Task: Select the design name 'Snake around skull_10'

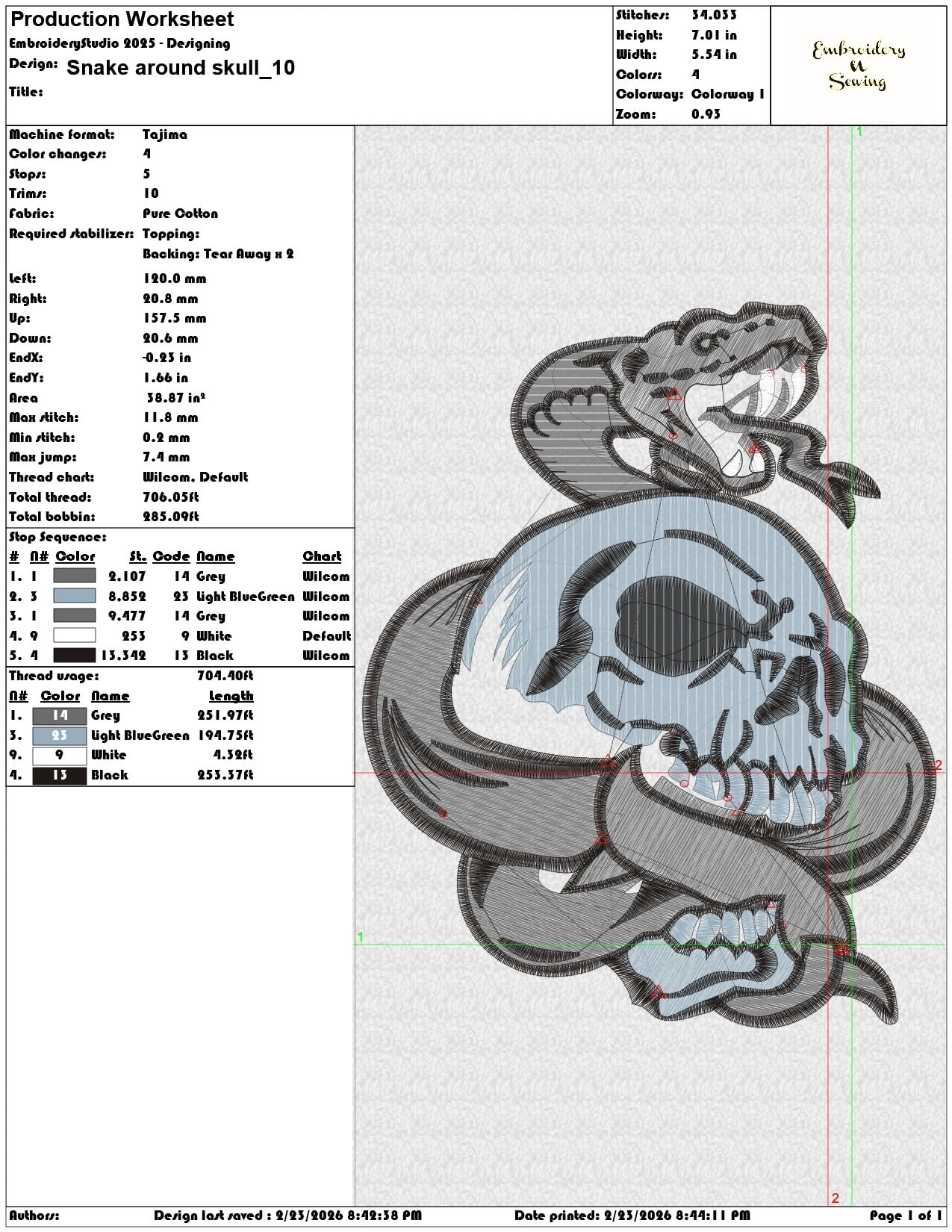Action: point(181,68)
